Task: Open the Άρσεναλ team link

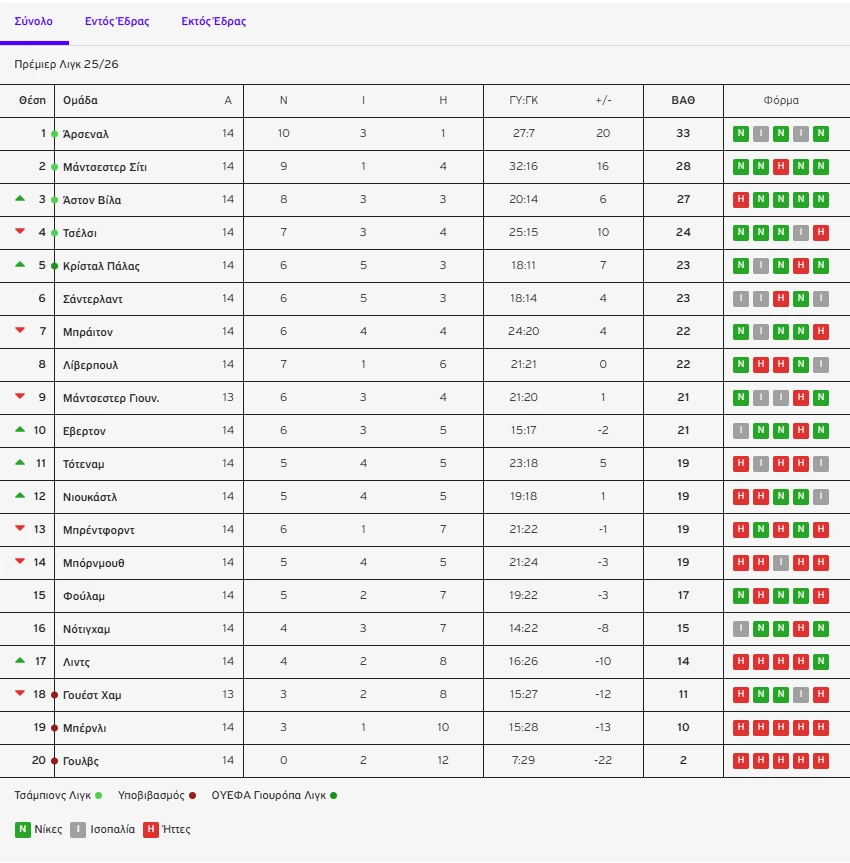Action: (86, 134)
